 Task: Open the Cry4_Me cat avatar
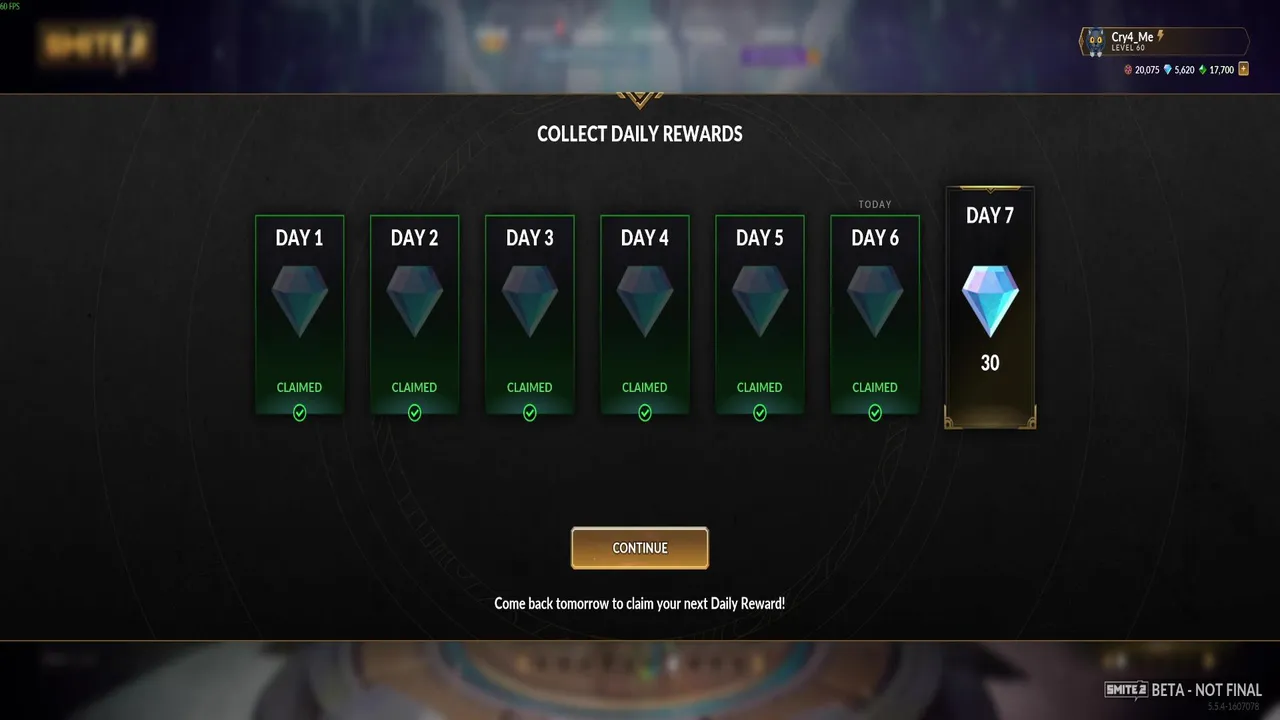pos(1095,42)
